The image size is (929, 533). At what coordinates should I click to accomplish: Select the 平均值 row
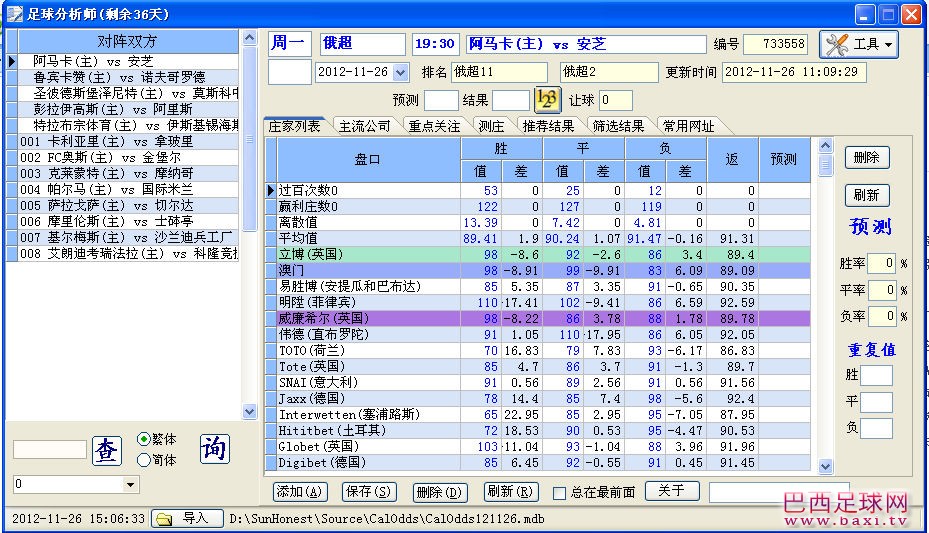[543, 239]
